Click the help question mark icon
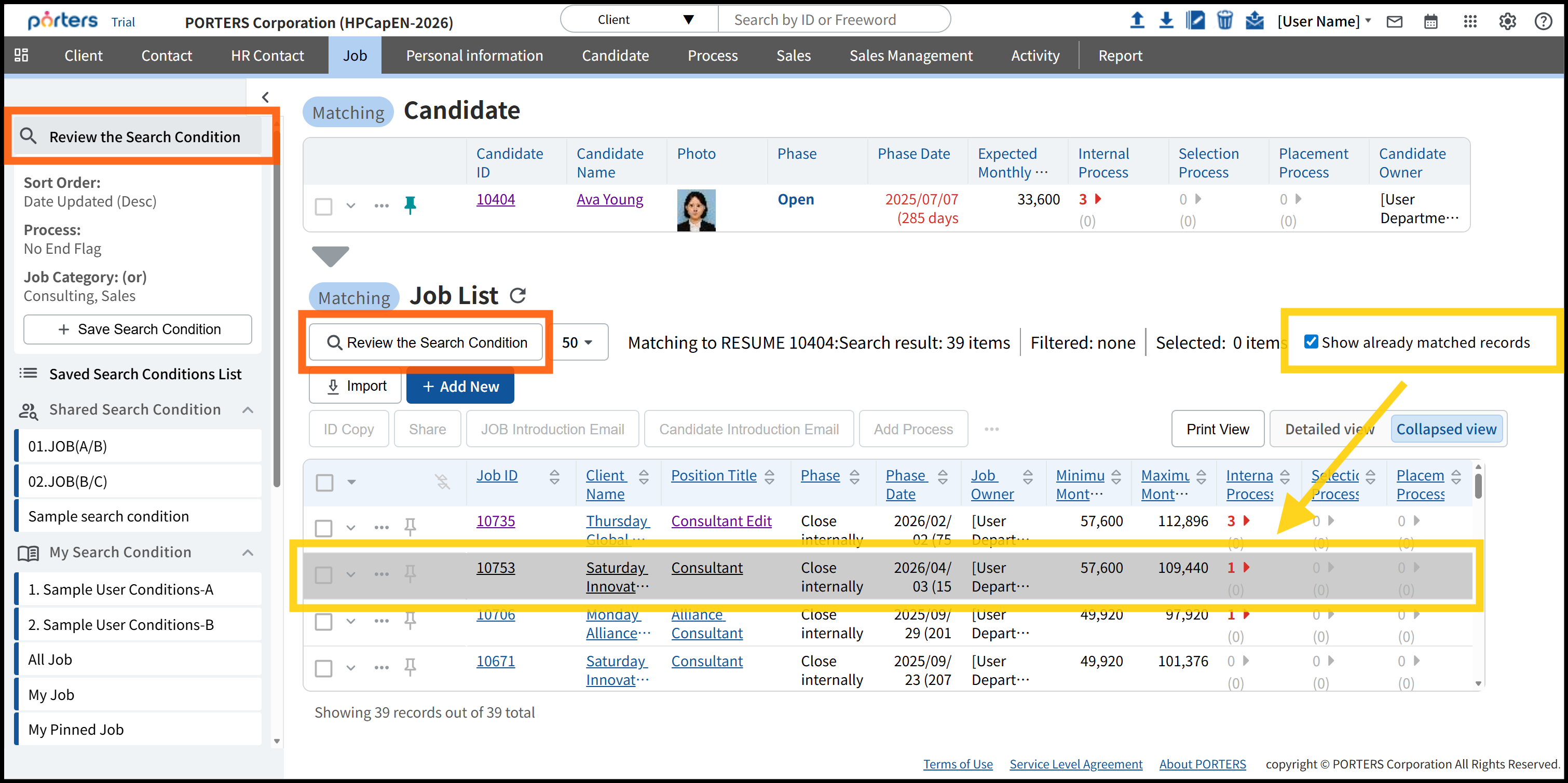This screenshot has height=783, width=1568. (1543, 22)
